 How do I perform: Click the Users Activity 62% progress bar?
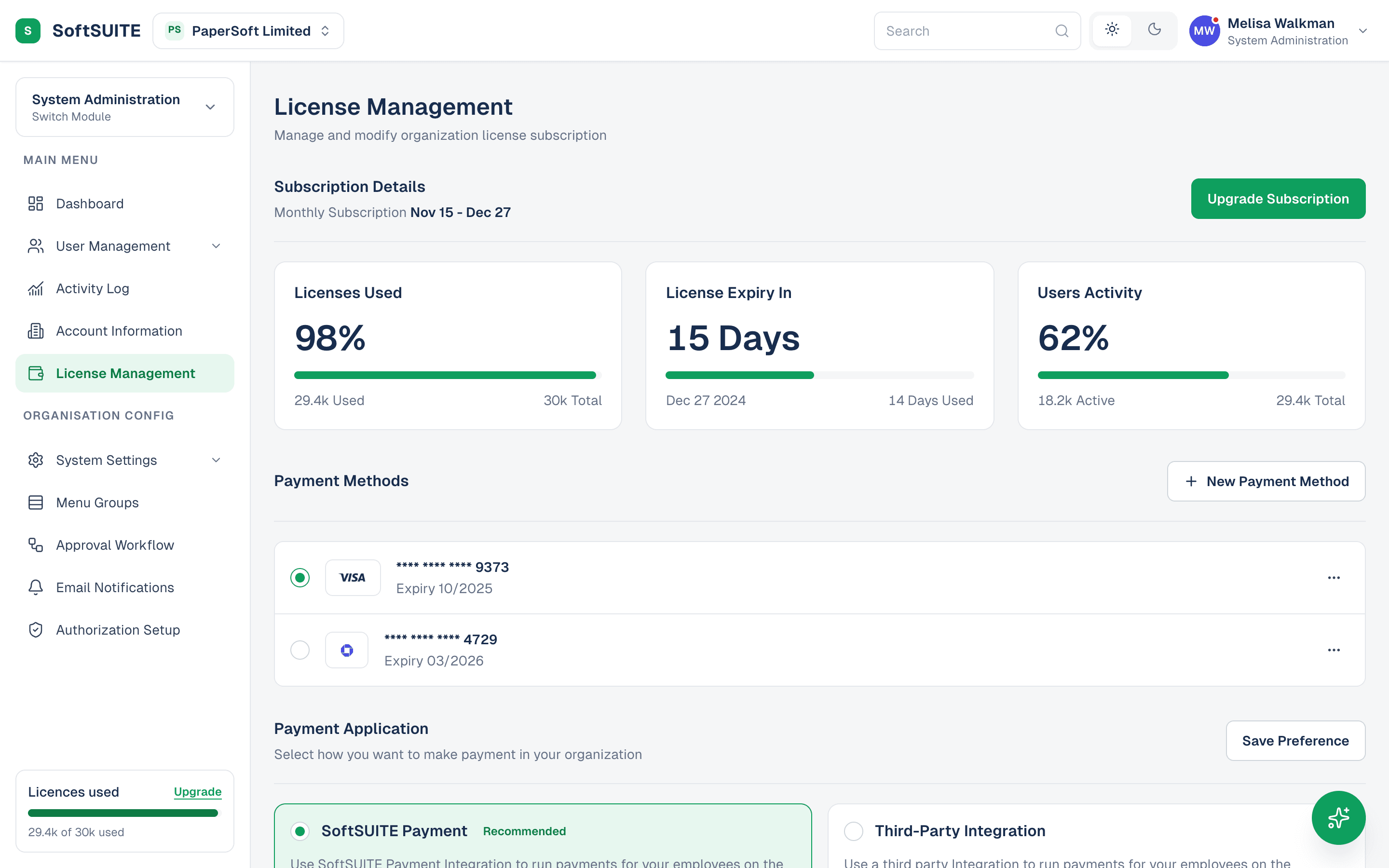click(x=1191, y=375)
